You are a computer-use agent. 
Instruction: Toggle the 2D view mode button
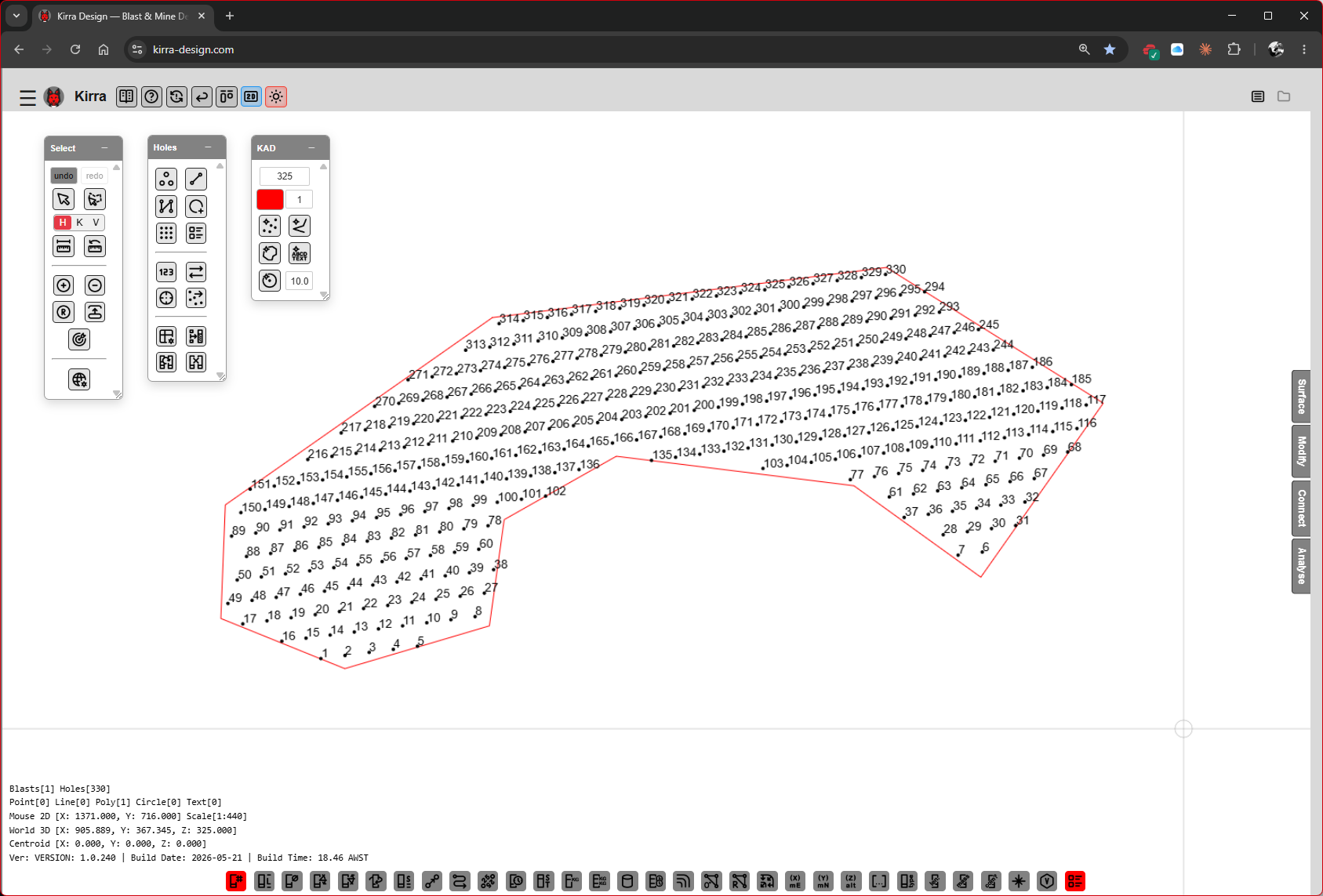[251, 96]
